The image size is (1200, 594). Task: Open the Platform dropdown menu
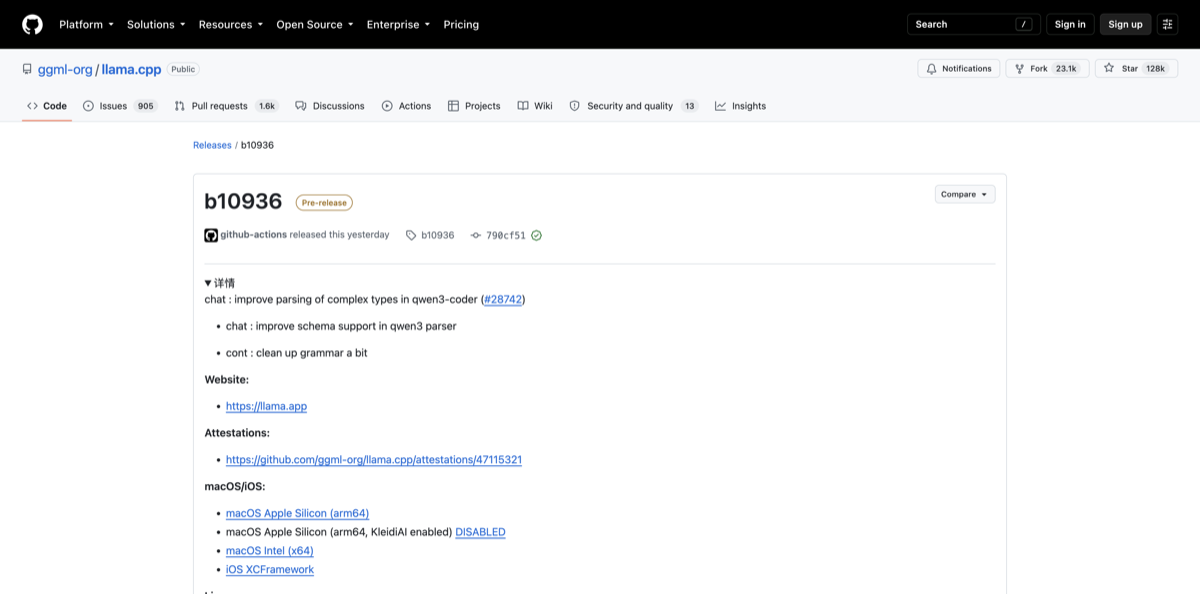[86, 24]
